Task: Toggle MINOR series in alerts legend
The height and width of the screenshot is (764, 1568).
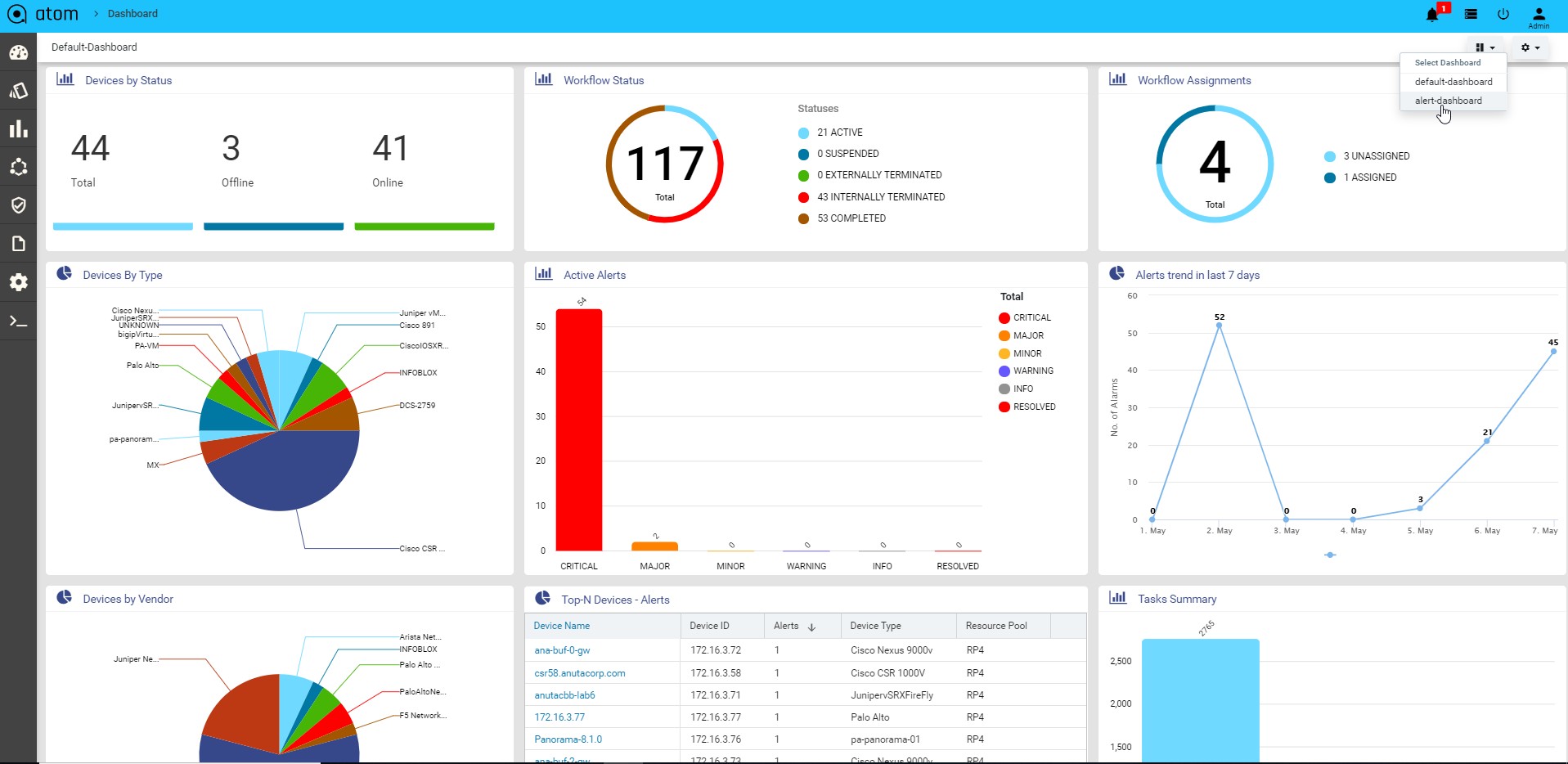Action: [1021, 353]
